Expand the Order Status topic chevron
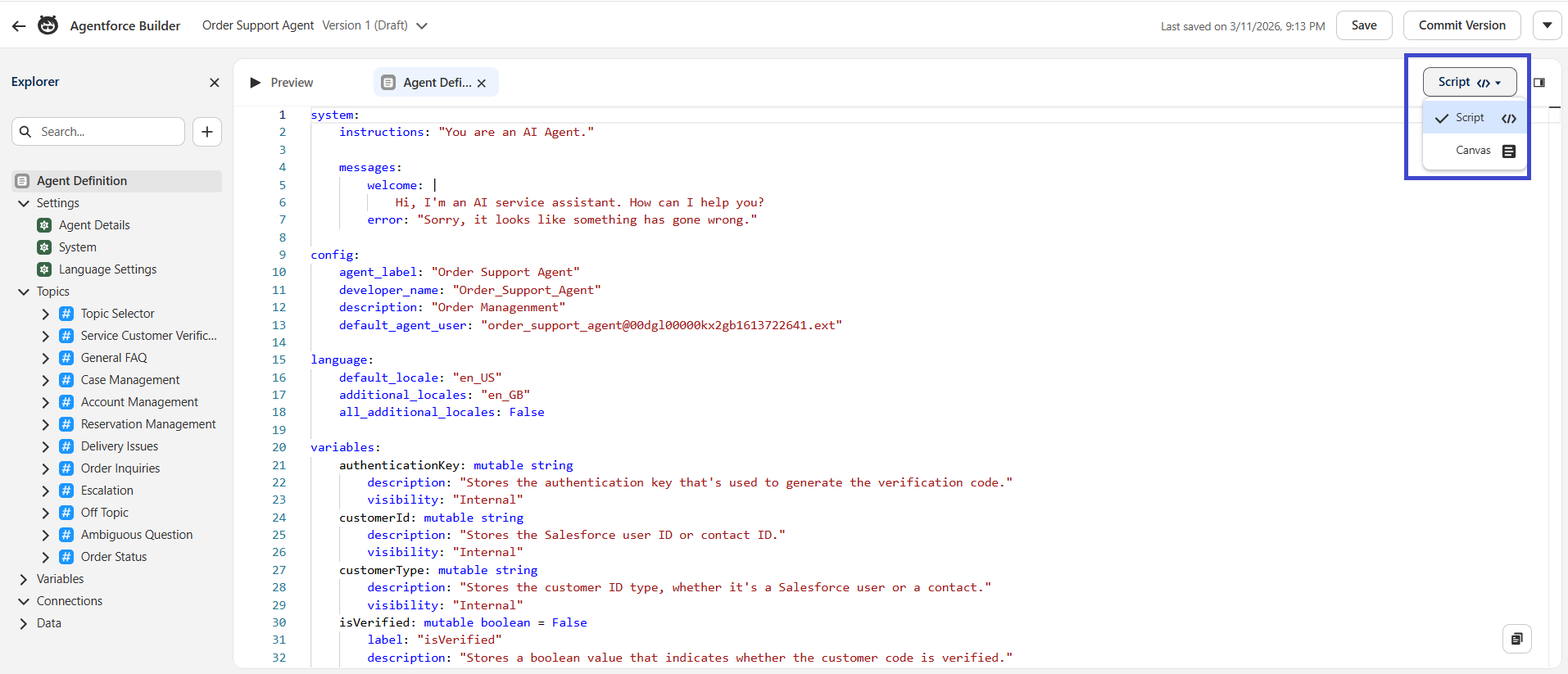 46,557
